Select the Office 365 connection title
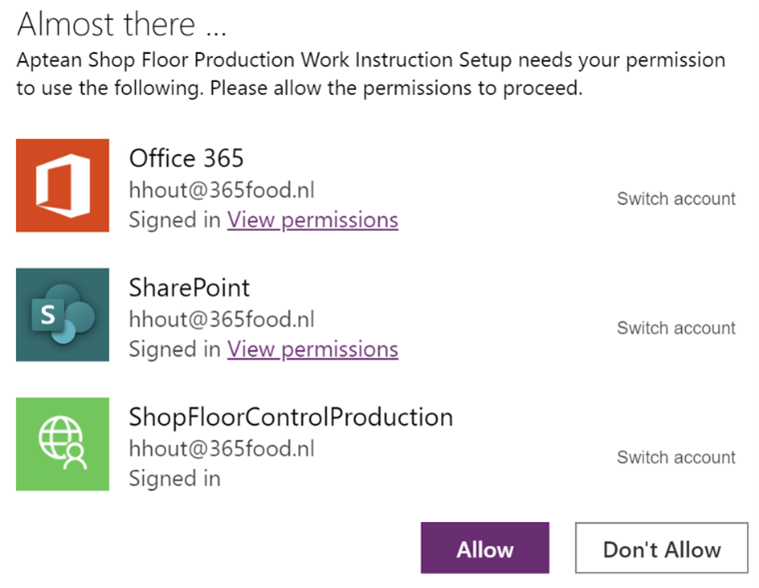This screenshot has height=588, width=759. pos(186,158)
